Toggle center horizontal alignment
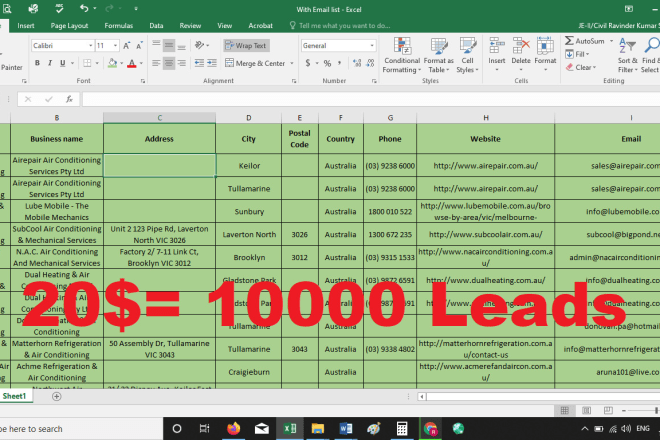 coord(169,63)
